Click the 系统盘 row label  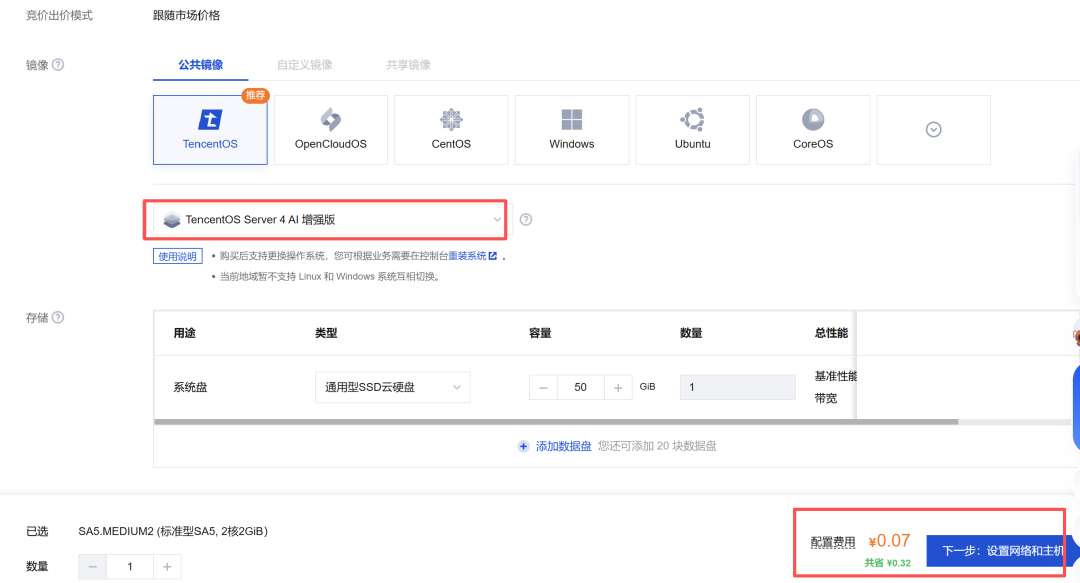coord(190,387)
